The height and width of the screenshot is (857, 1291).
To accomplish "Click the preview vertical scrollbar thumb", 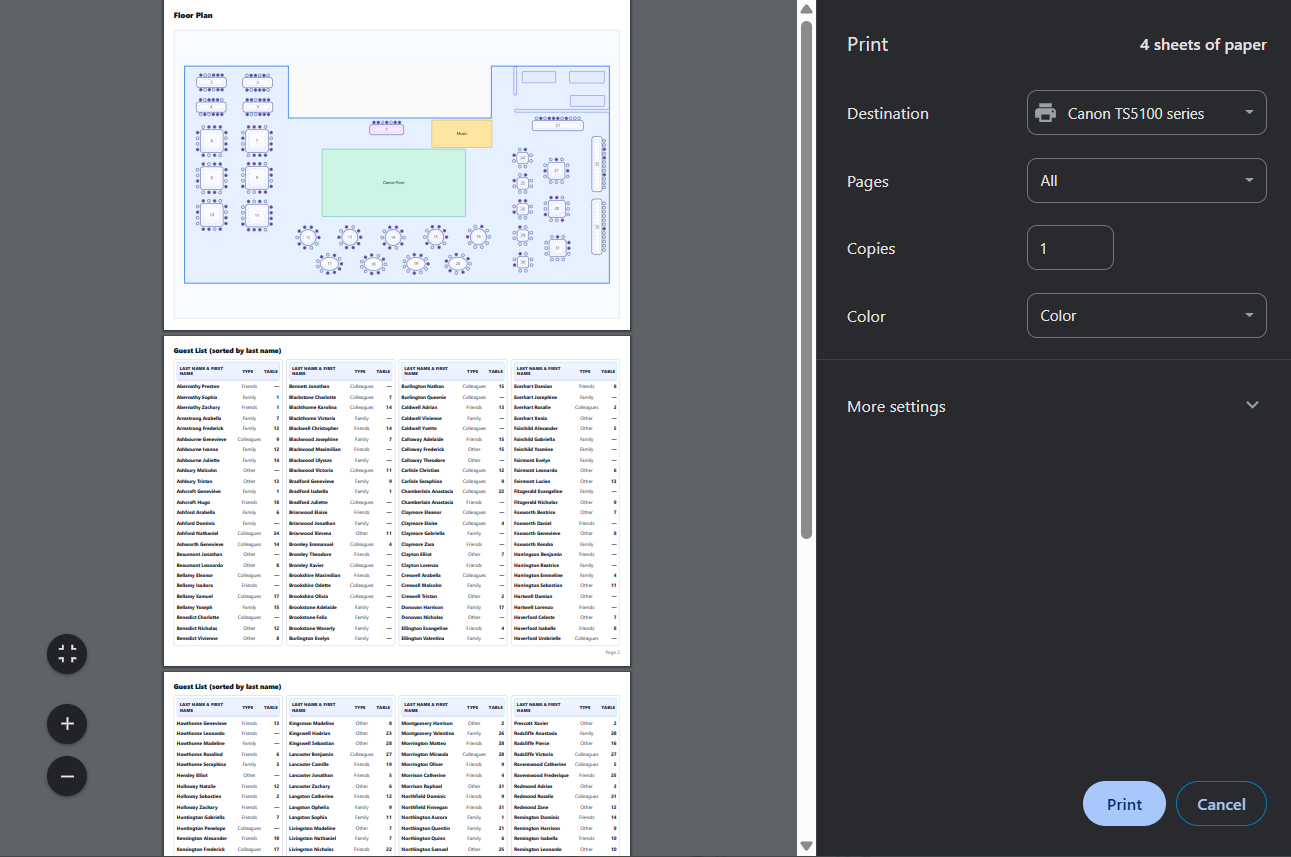I will (x=806, y=280).
